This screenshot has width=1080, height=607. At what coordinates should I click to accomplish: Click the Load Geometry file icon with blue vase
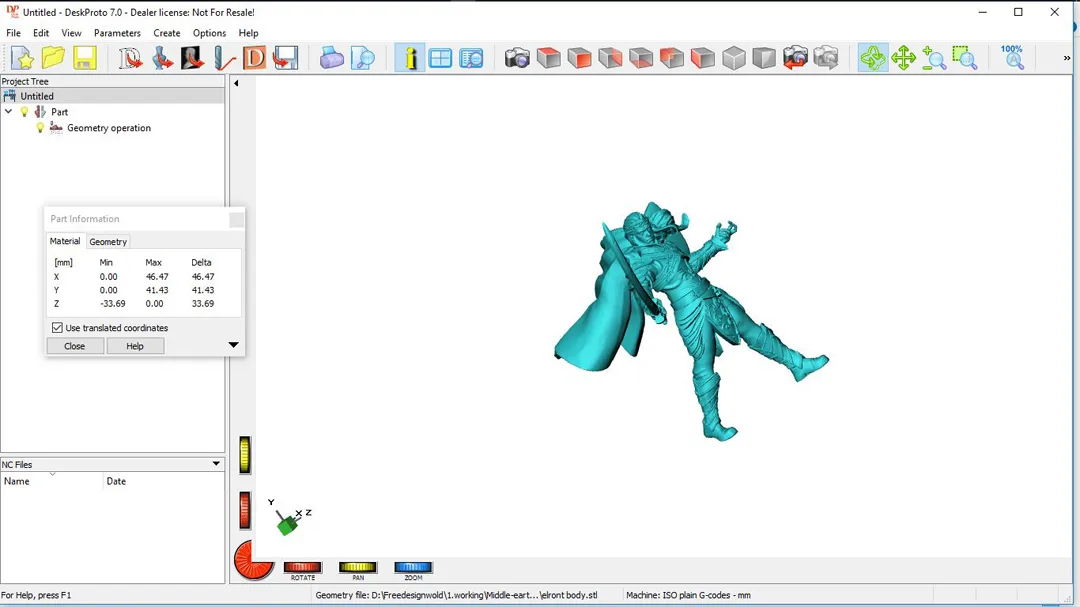pyautogui.click(x=162, y=58)
